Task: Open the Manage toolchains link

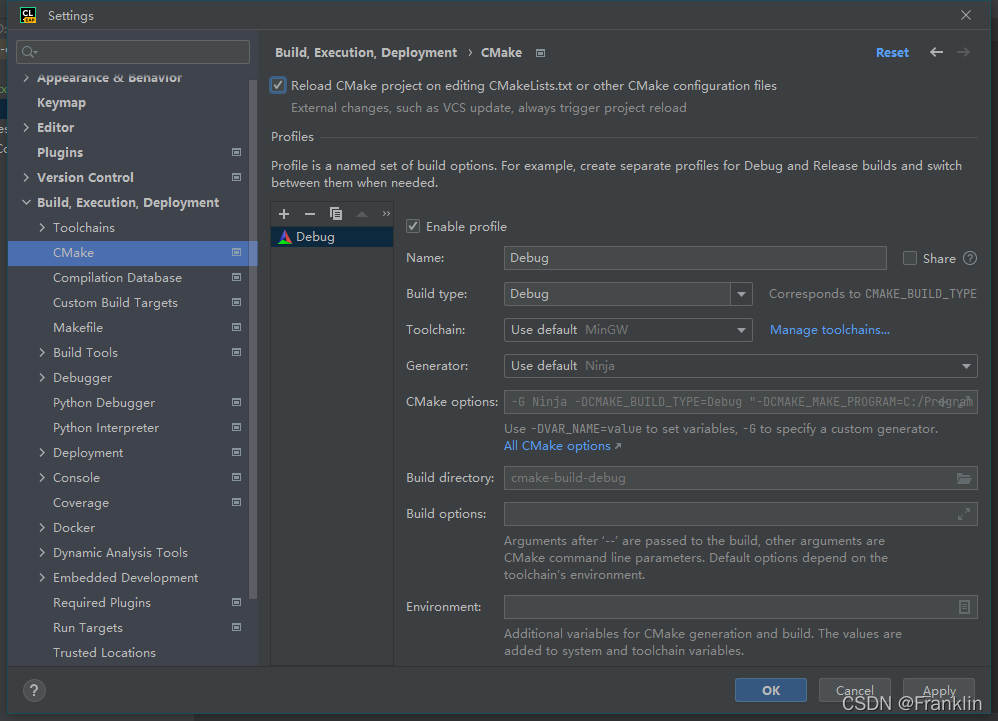Action: tap(829, 330)
